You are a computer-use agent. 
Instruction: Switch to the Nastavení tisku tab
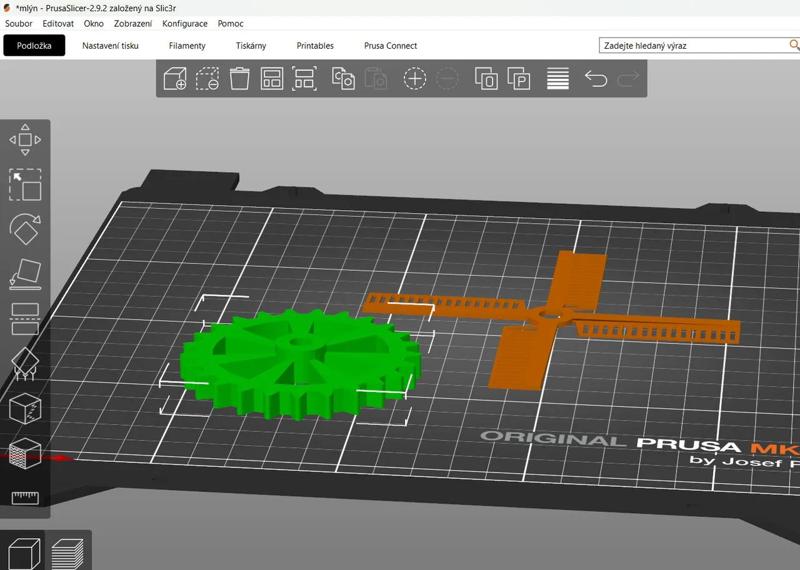(110, 46)
